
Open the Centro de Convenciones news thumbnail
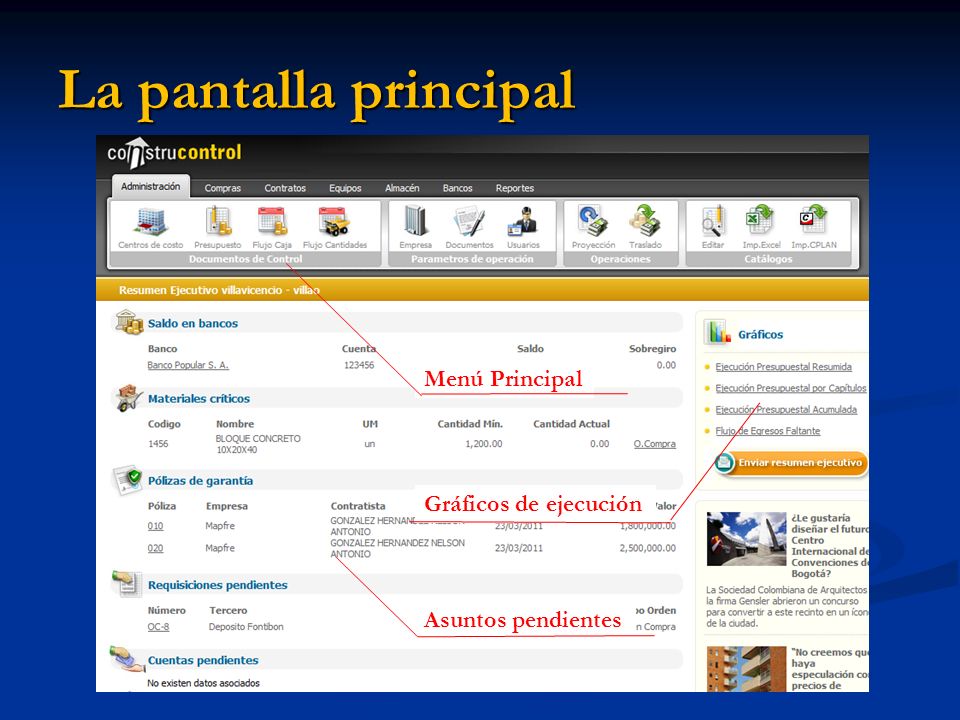tap(746, 539)
